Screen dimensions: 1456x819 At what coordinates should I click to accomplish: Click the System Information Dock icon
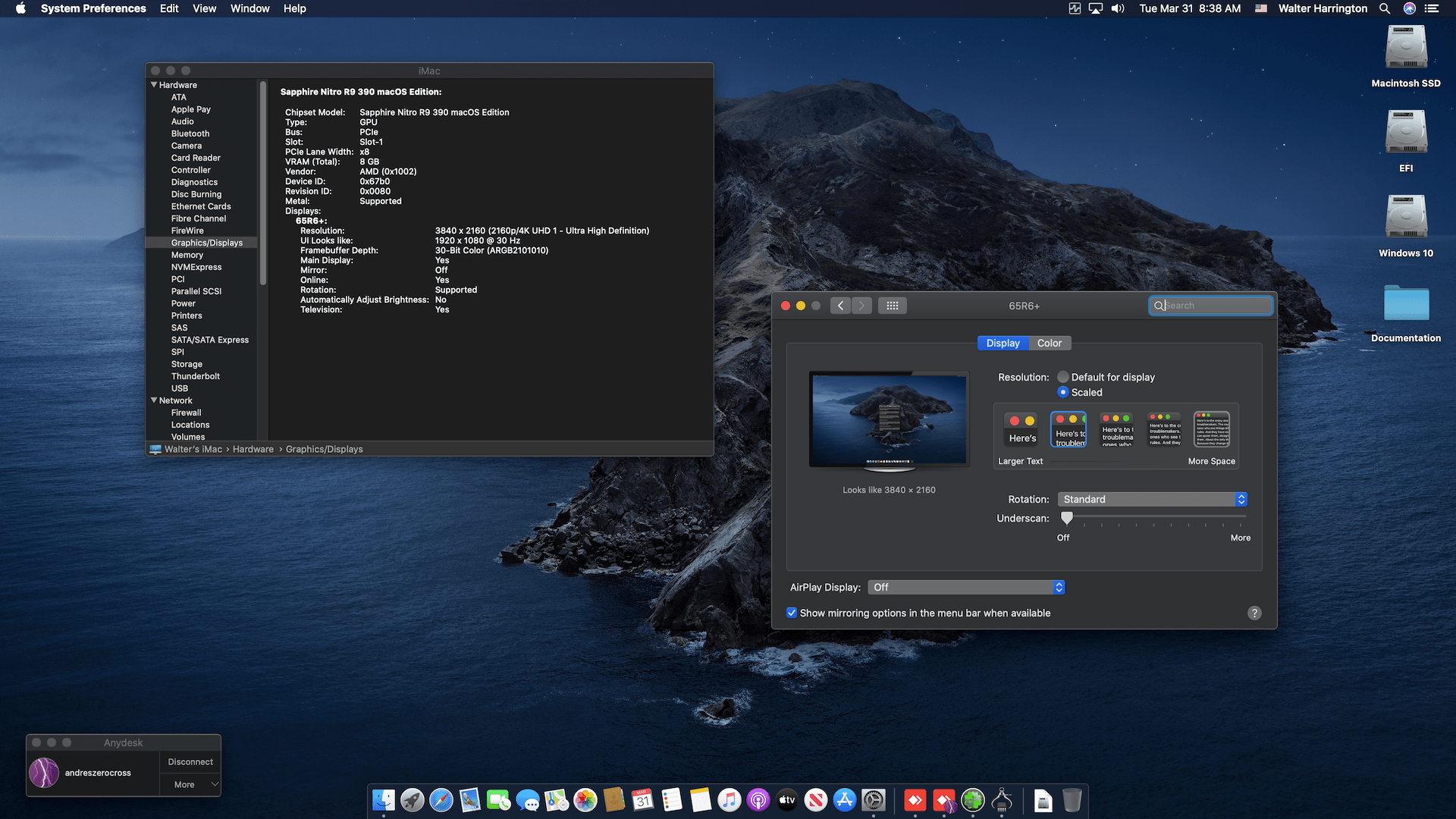pos(1002,800)
